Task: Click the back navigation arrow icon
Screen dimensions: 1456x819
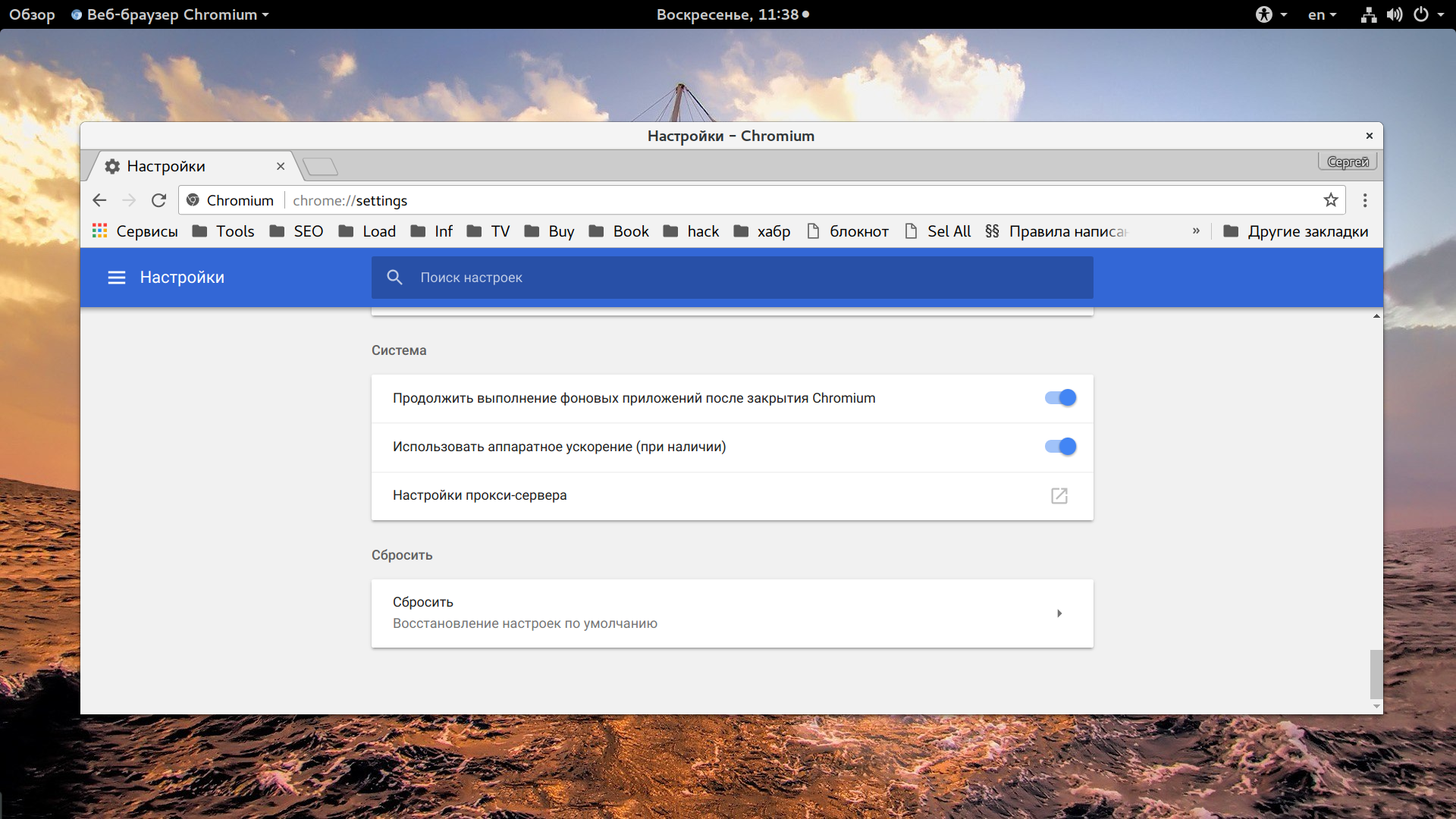Action: [x=99, y=200]
